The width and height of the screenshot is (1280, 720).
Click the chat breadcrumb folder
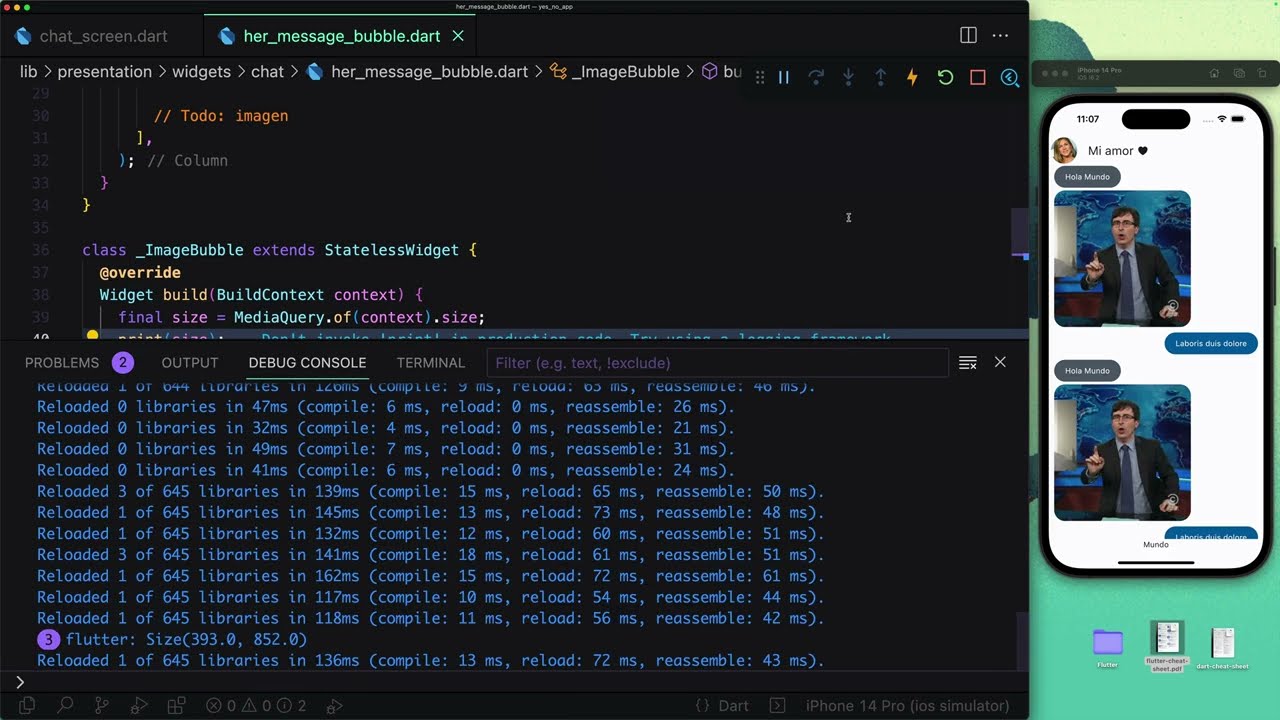point(267,72)
